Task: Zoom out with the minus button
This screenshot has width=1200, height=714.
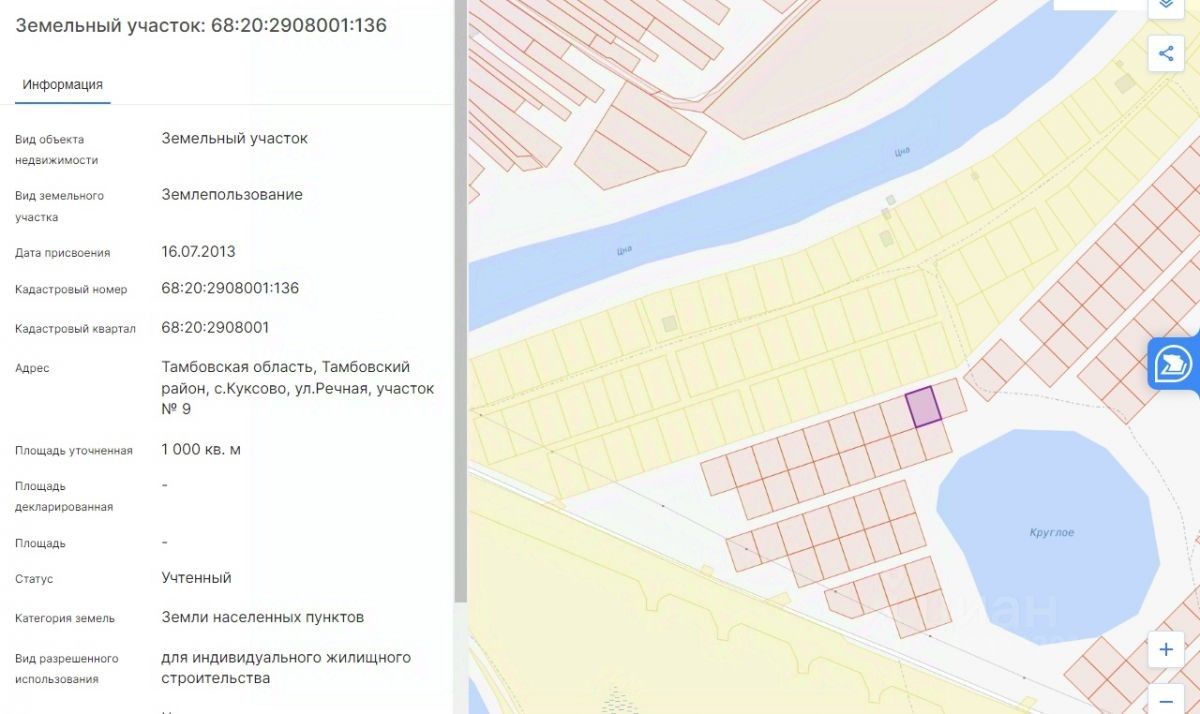Action: click(1166, 699)
